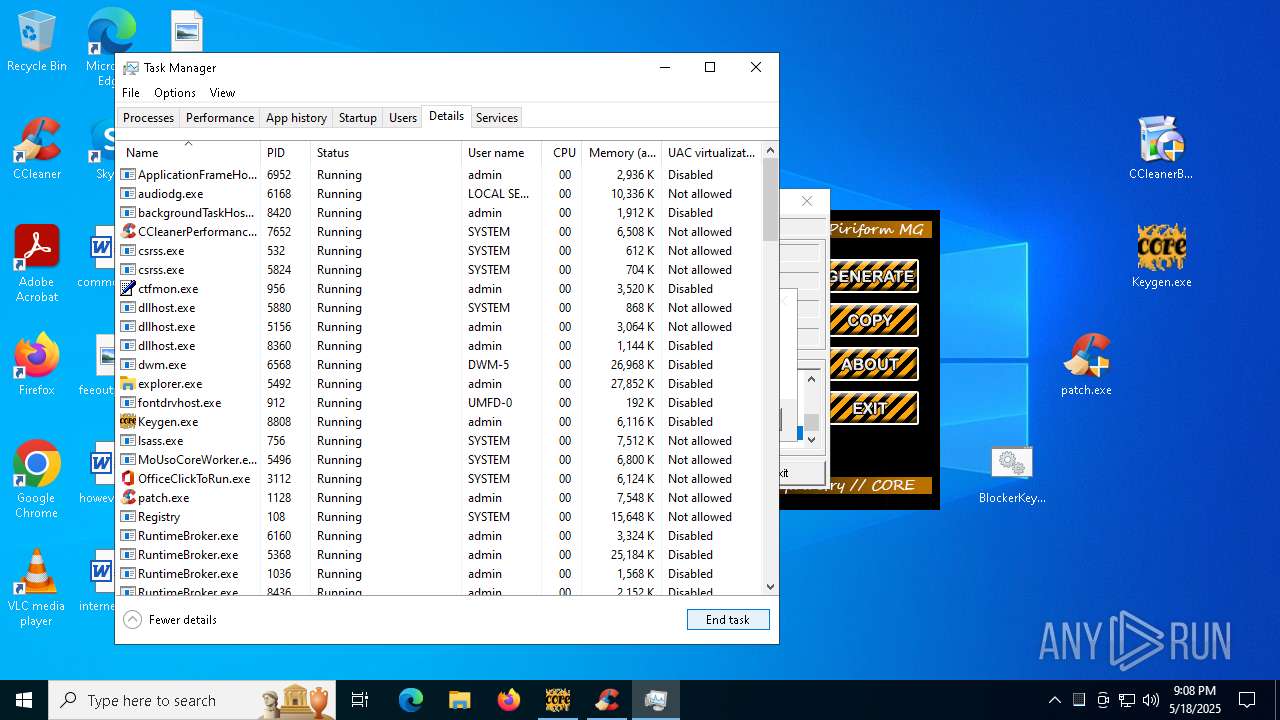Sort by Memory column header
Viewport: 1280px width, 720px height.
pos(621,153)
